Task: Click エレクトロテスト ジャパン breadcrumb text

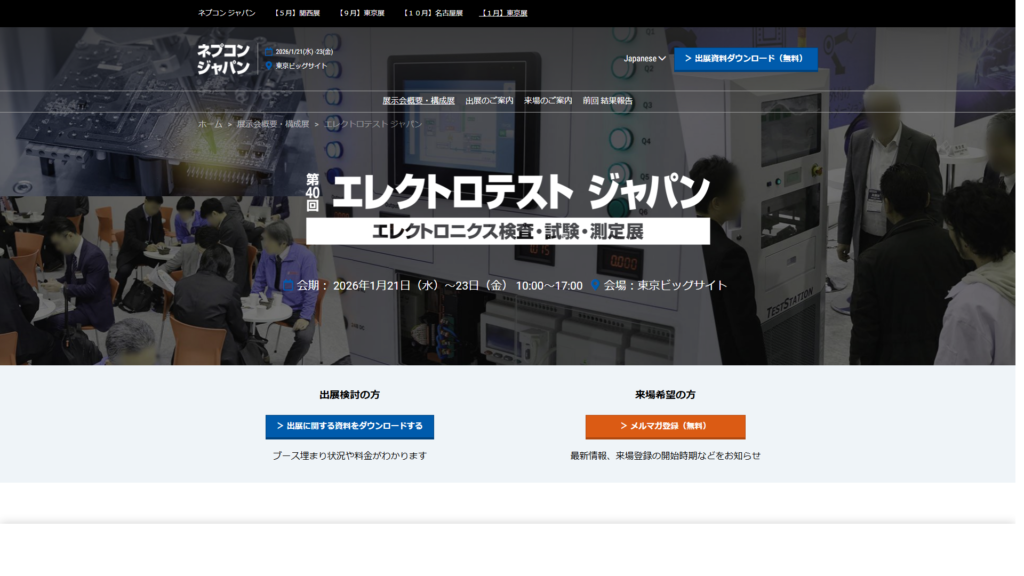Action: click(374, 124)
